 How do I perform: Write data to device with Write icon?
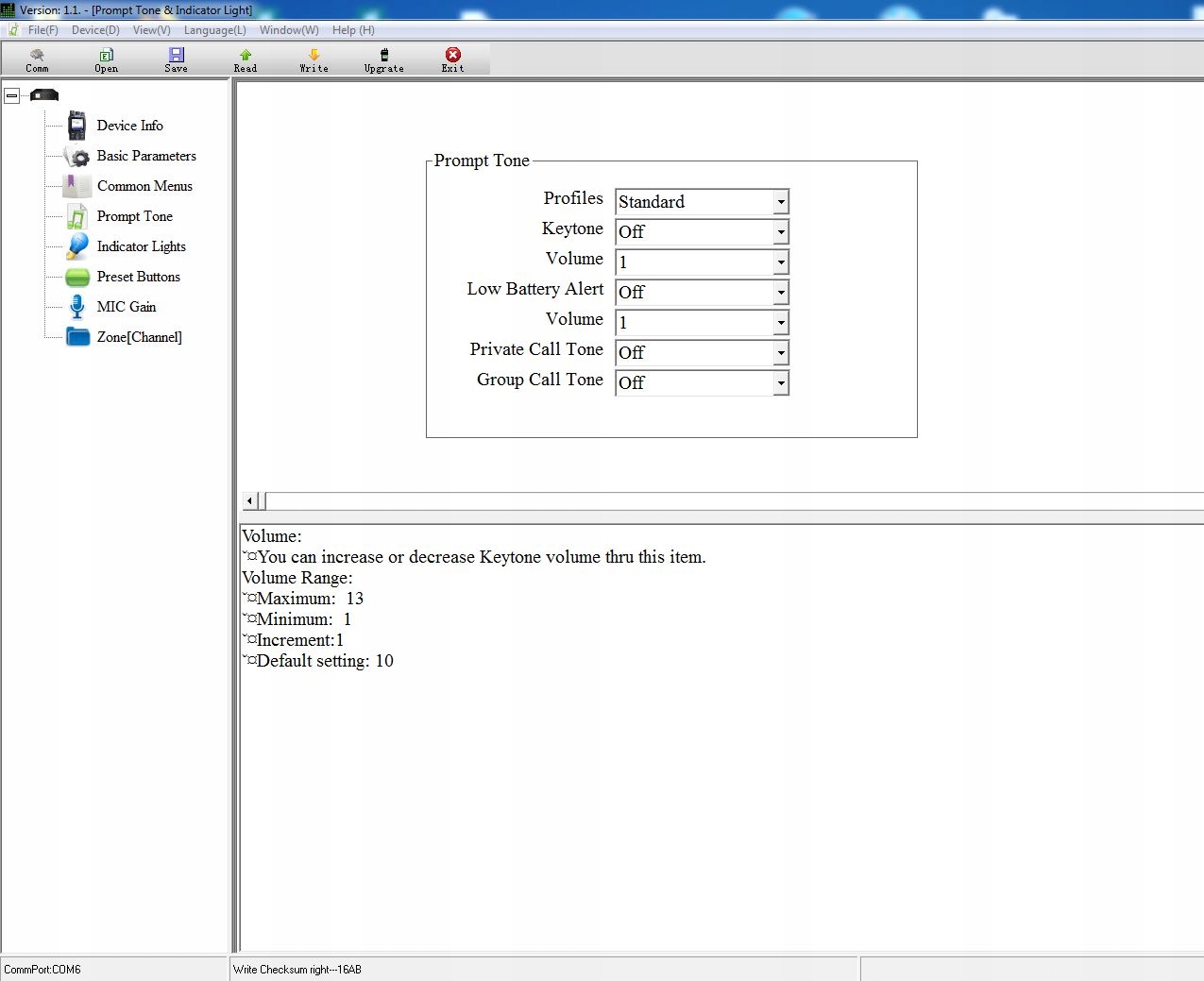pos(314,55)
